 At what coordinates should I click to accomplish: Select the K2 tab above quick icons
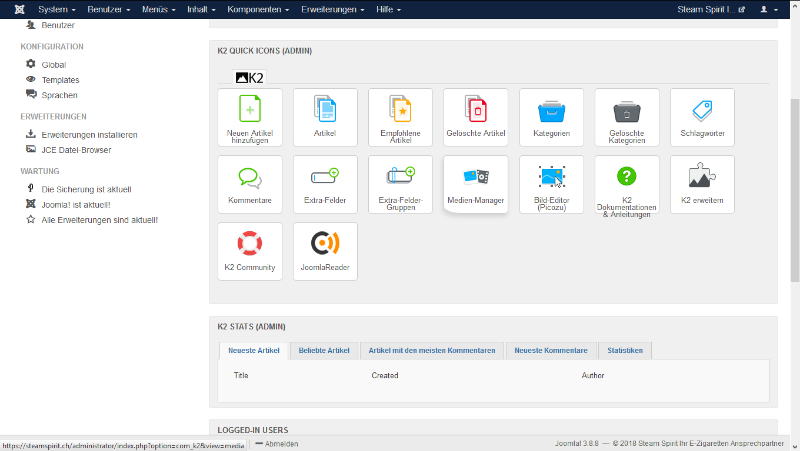249,78
